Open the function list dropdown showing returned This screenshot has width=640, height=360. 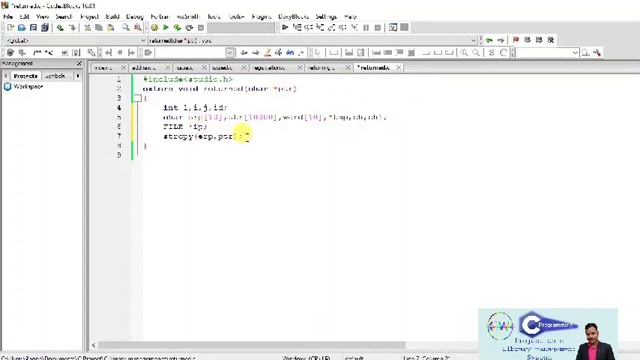pyautogui.click(x=473, y=40)
